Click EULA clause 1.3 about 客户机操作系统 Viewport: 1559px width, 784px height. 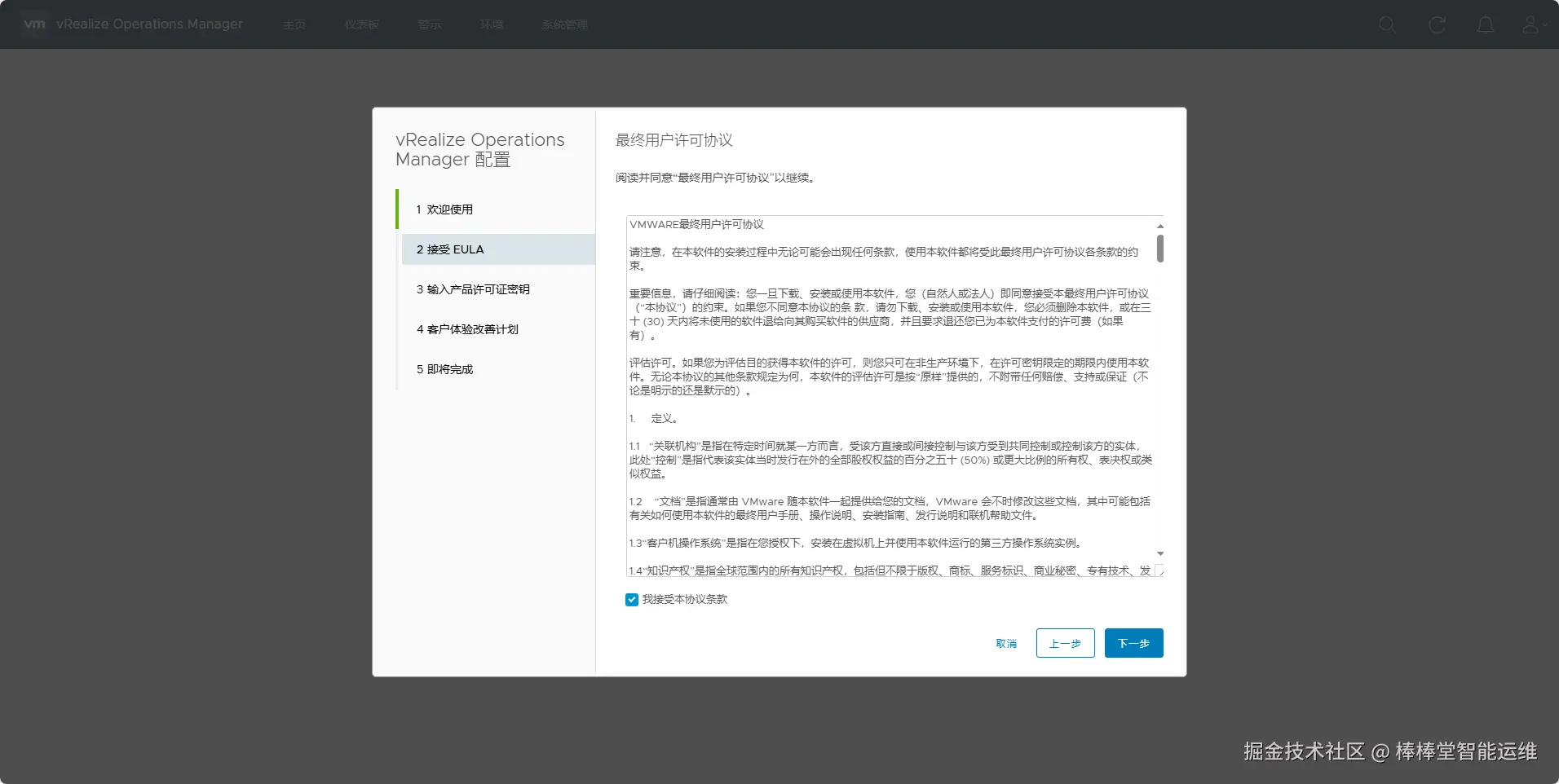click(857, 543)
